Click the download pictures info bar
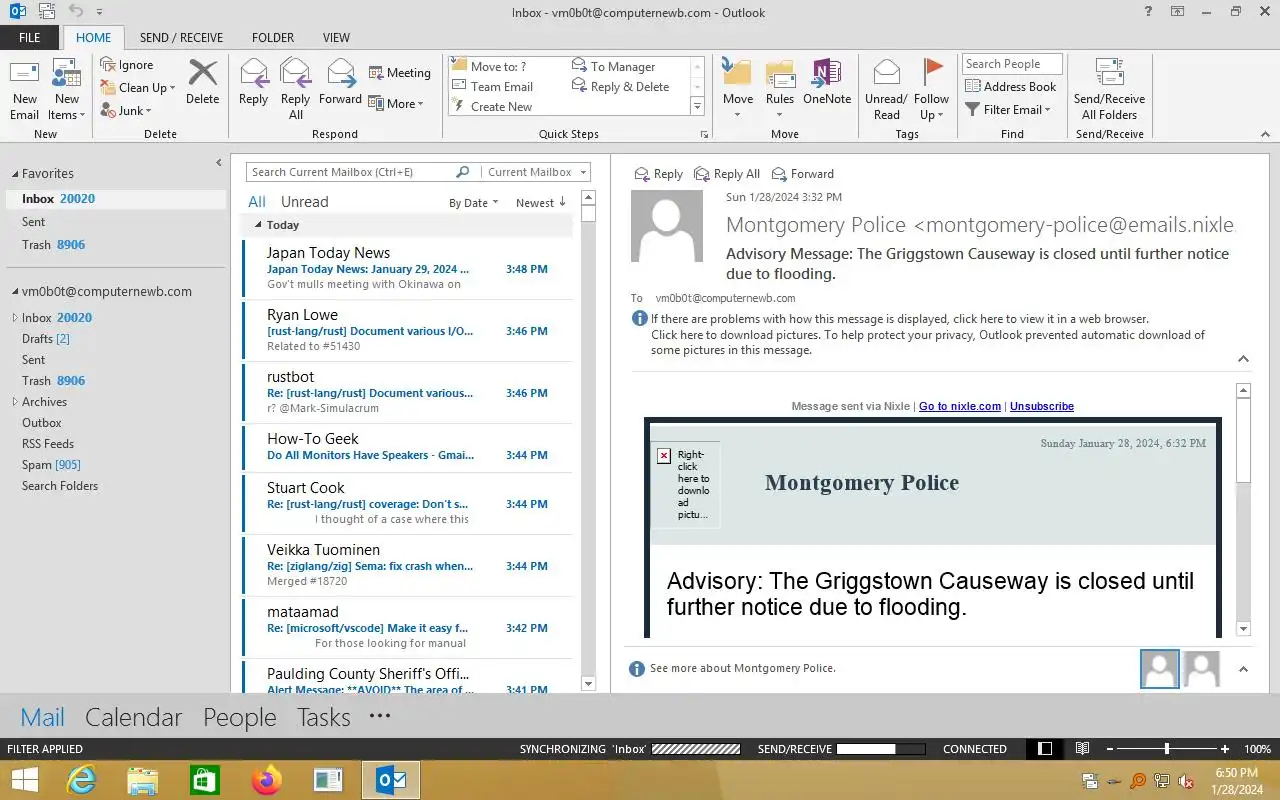This screenshot has height=800, width=1280. pyautogui.click(x=928, y=342)
